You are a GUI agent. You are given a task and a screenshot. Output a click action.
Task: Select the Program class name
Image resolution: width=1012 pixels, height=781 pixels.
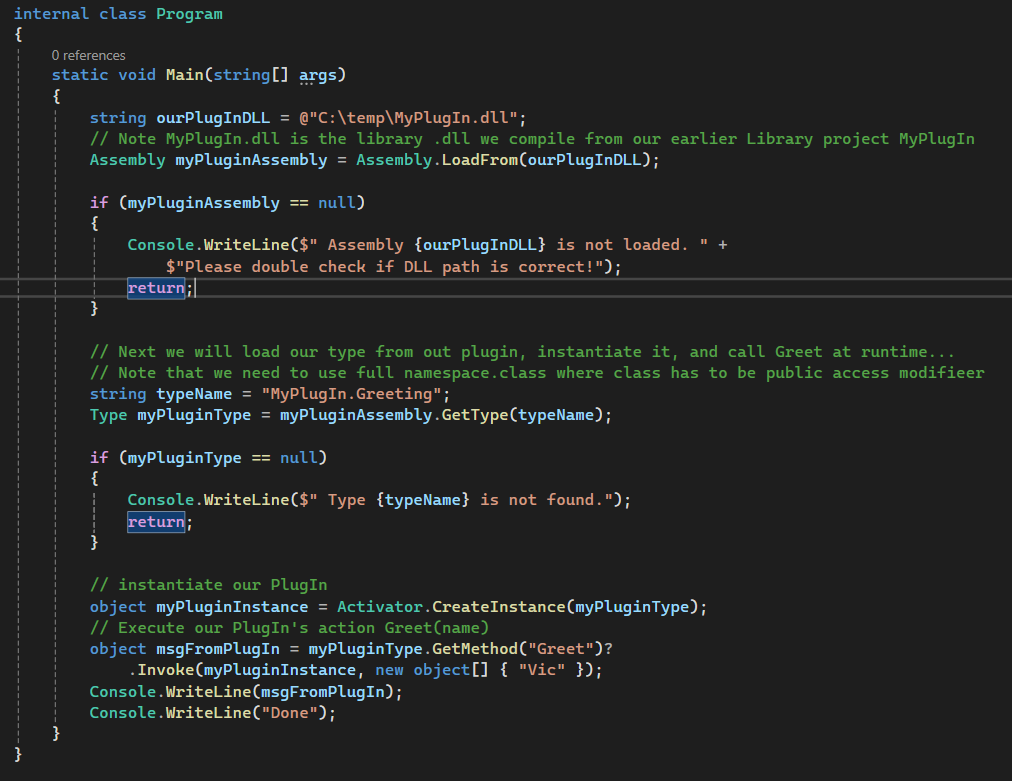[x=189, y=14]
